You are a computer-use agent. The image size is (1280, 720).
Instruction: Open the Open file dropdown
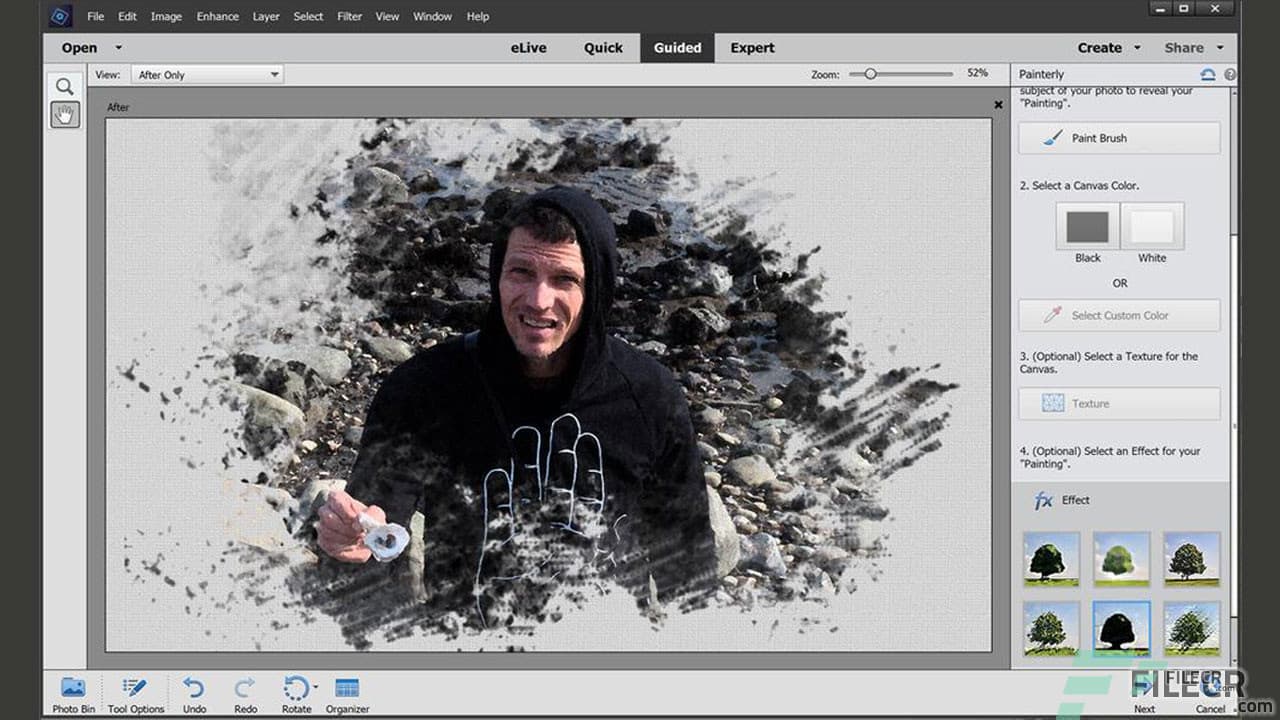pos(117,47)
